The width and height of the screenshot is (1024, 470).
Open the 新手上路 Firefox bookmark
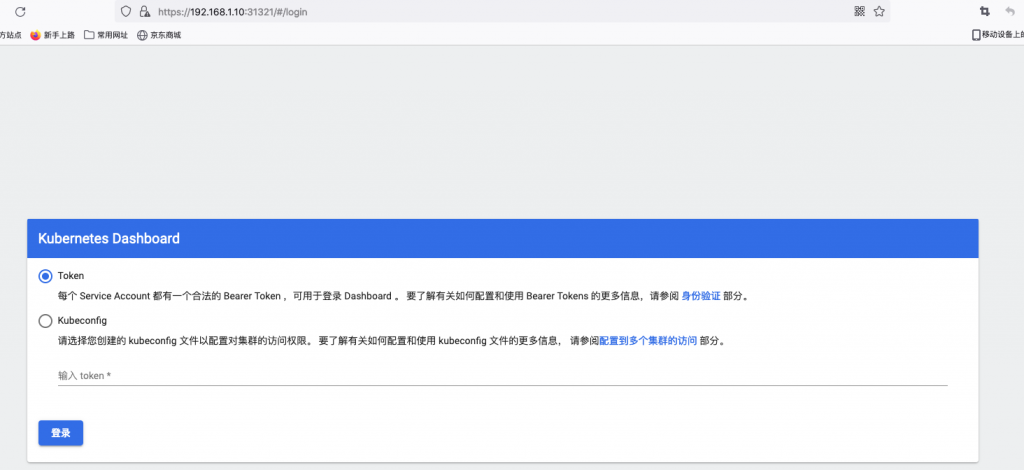point(52,35)
